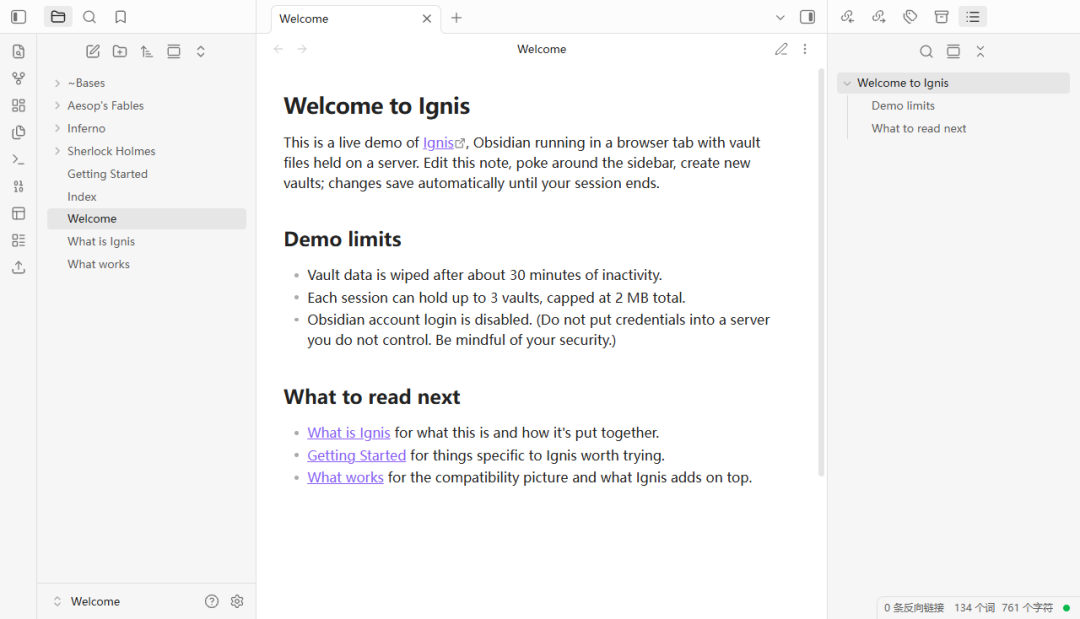Open the file explorer folder tab icon

(58, 17)
